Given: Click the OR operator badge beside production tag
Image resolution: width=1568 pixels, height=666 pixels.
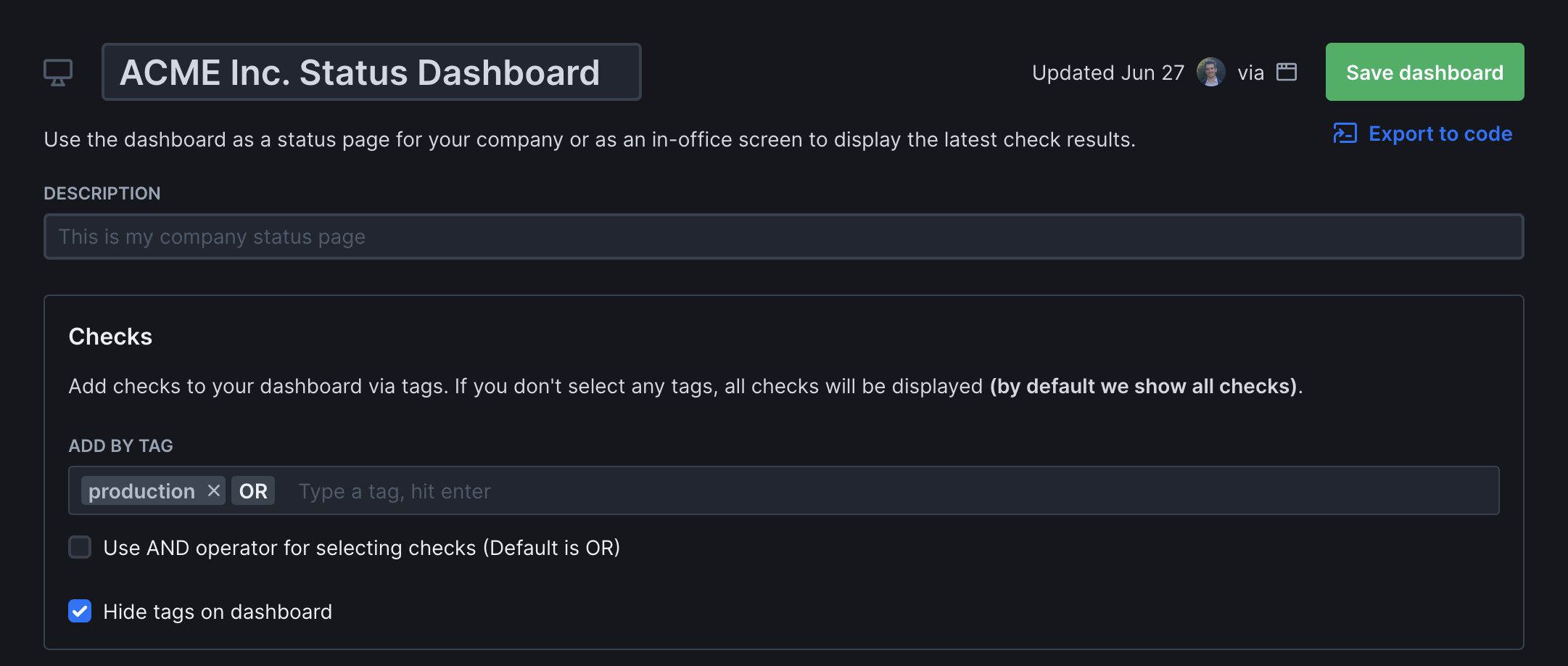Looking at the screenshot, I should click(x=252, y=490).
